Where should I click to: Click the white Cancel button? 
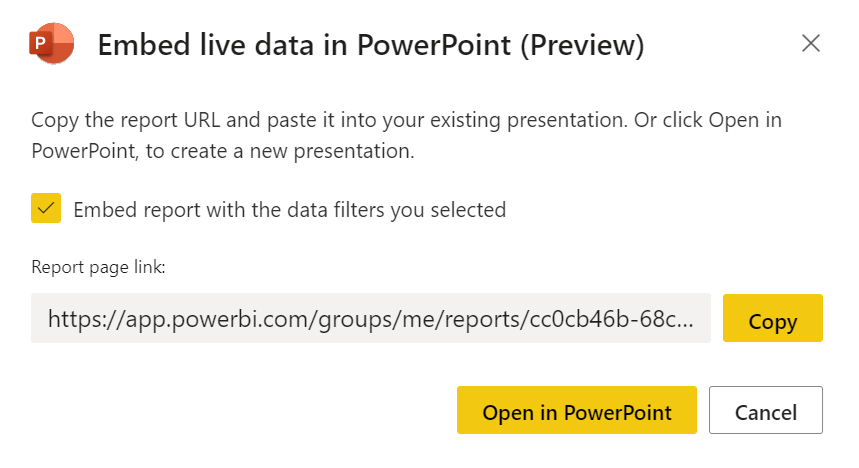(x=766, y=410)
